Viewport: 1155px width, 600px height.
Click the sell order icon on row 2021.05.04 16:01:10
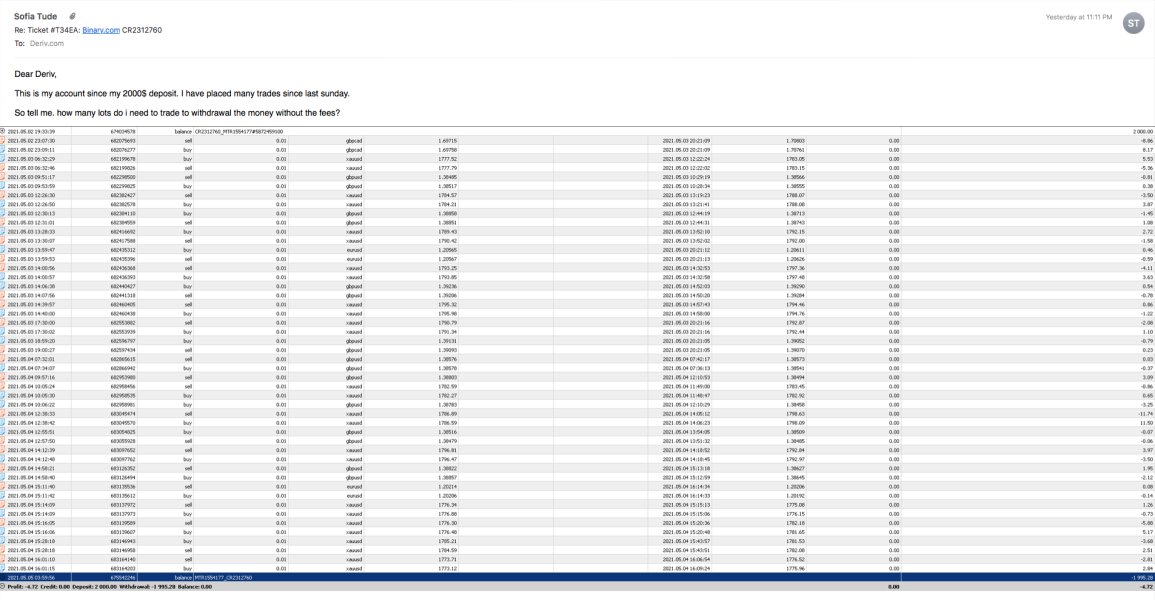coord(3,560)
